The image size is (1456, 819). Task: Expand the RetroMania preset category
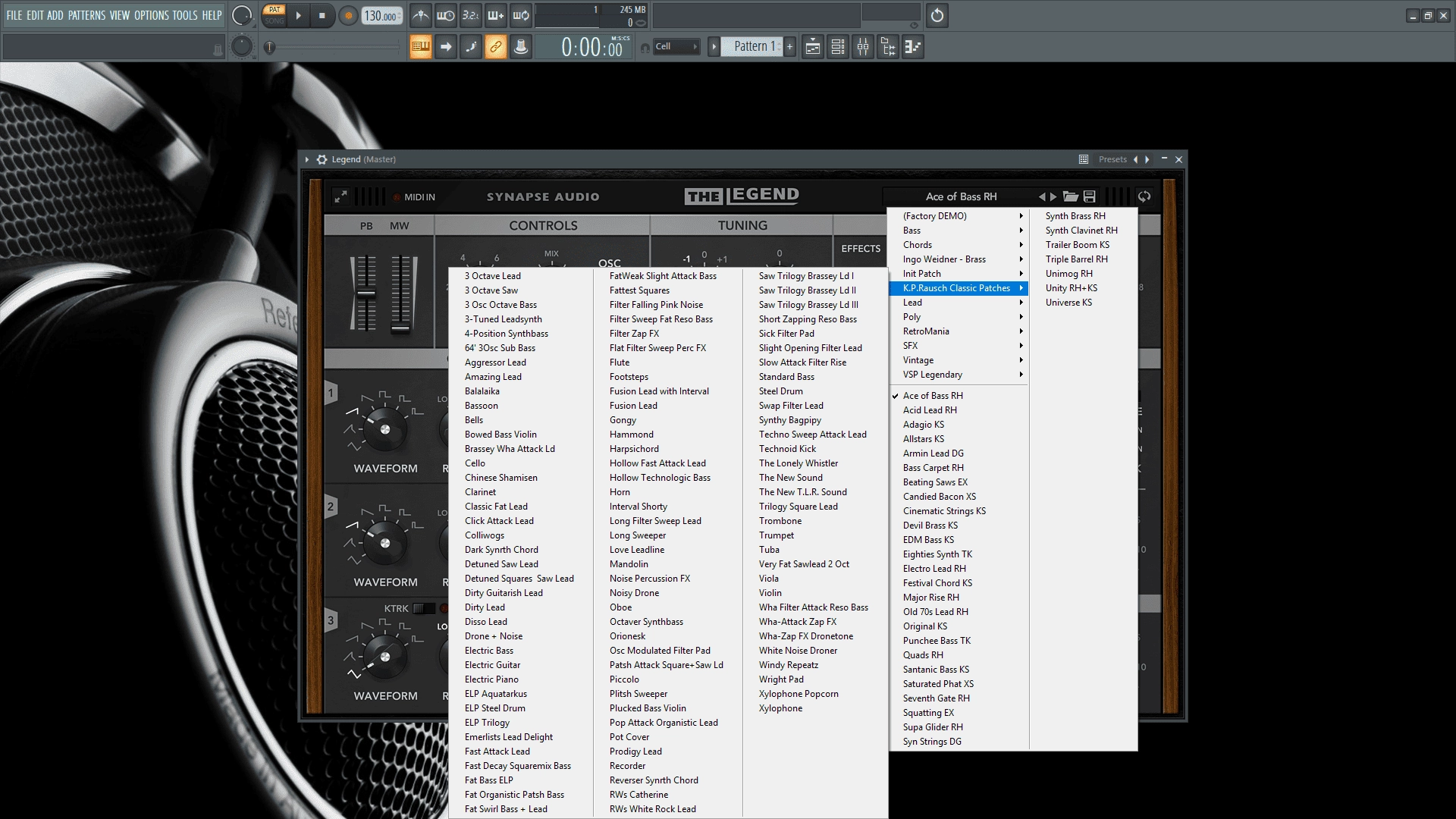click(x=959, y=331)
